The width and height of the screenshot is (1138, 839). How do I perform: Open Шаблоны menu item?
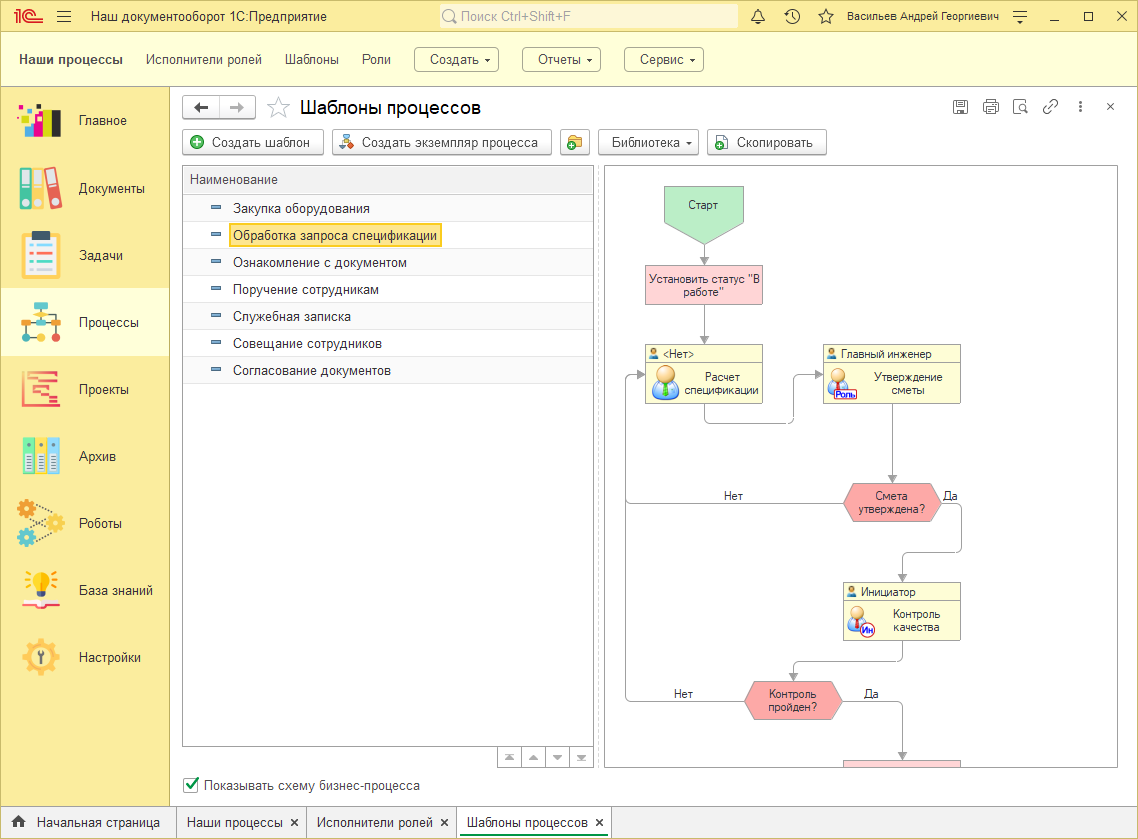[x=312, y=60]
